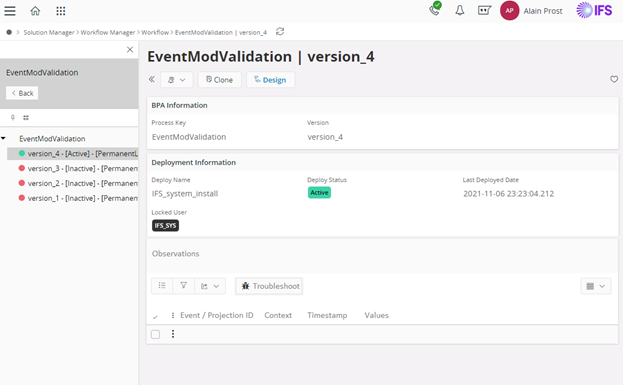Open the filter icon in Observations toolbar

click(184, 286)
